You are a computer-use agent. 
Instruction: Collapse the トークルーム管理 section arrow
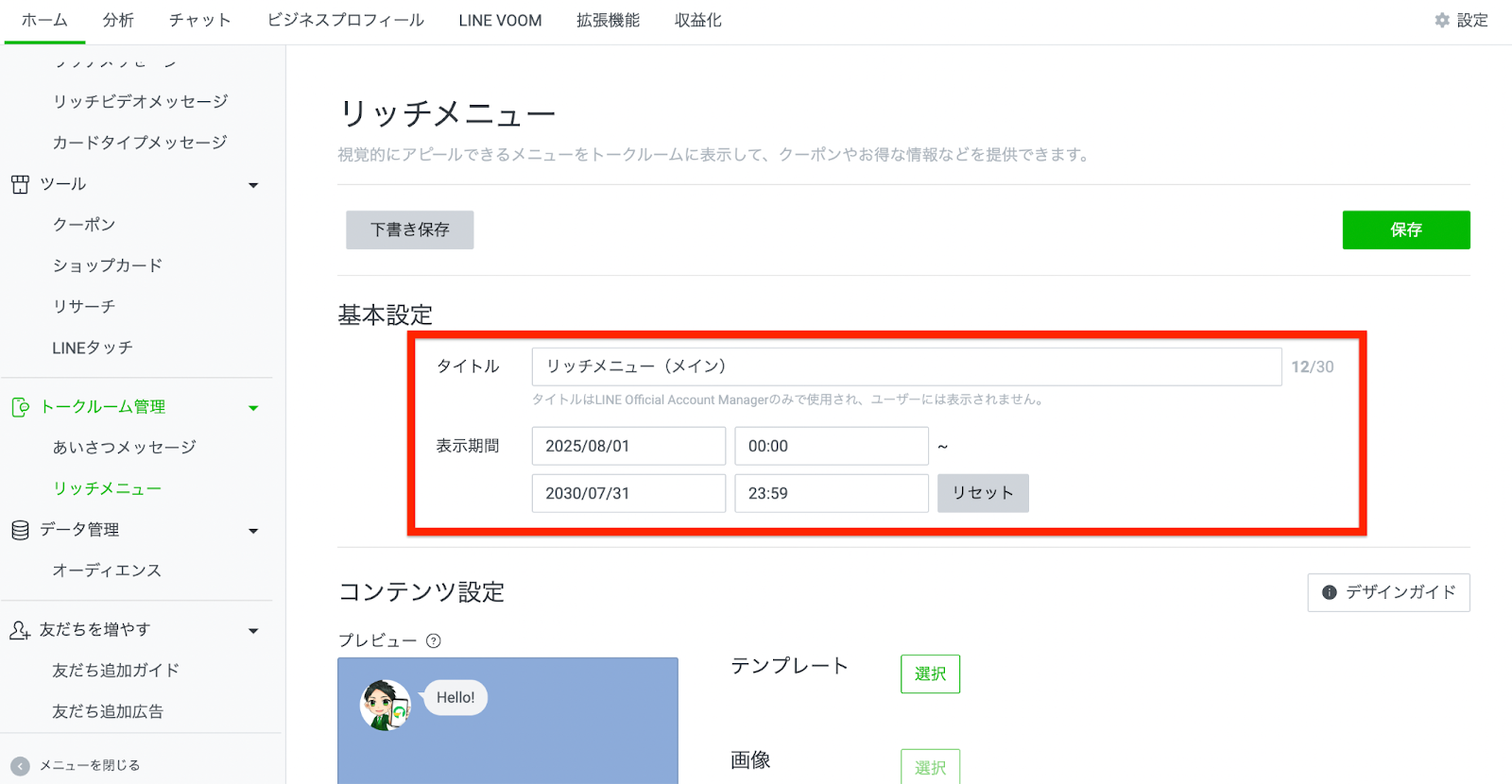[253, 408]
